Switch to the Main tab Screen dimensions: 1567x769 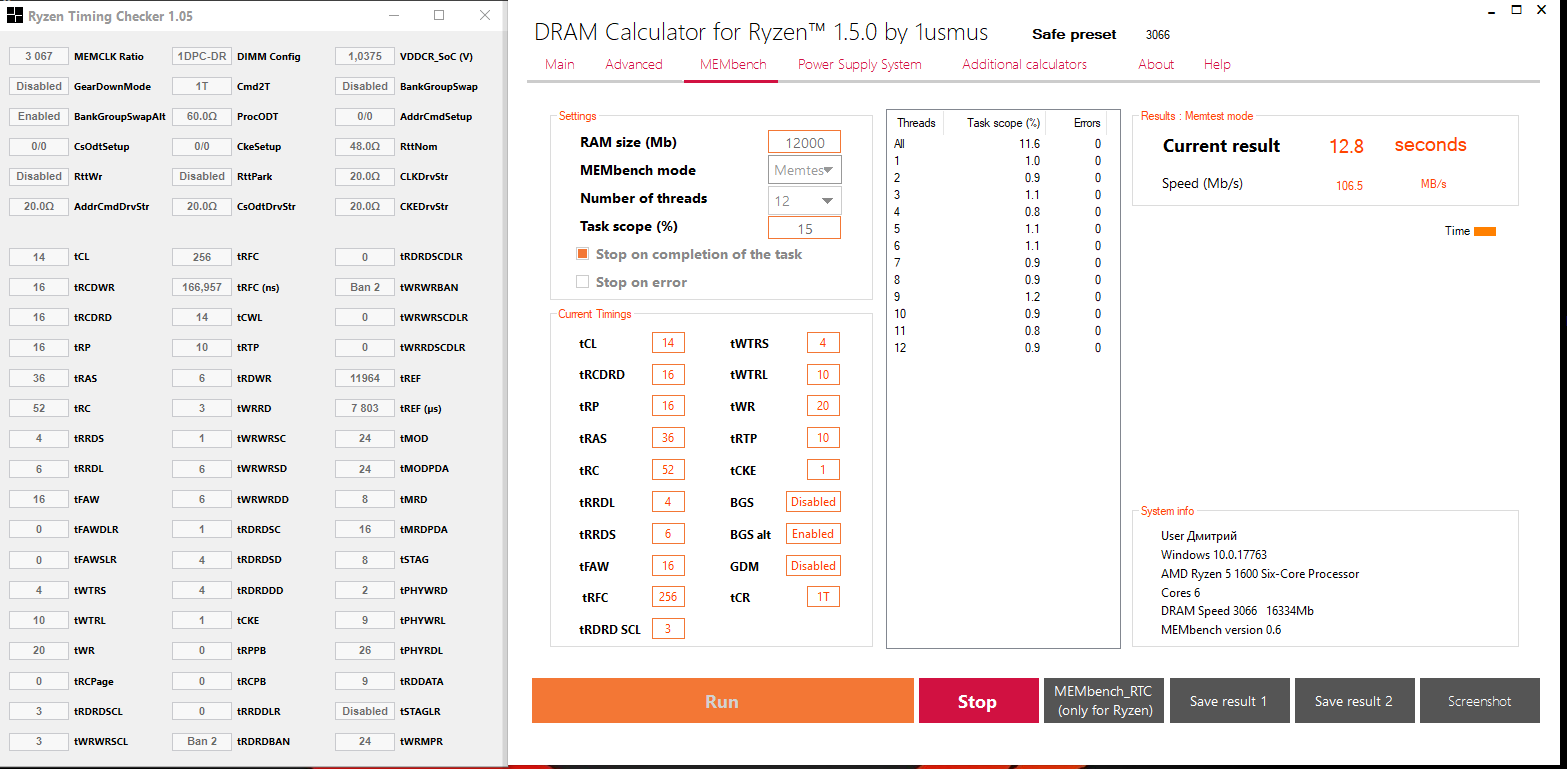560,64
